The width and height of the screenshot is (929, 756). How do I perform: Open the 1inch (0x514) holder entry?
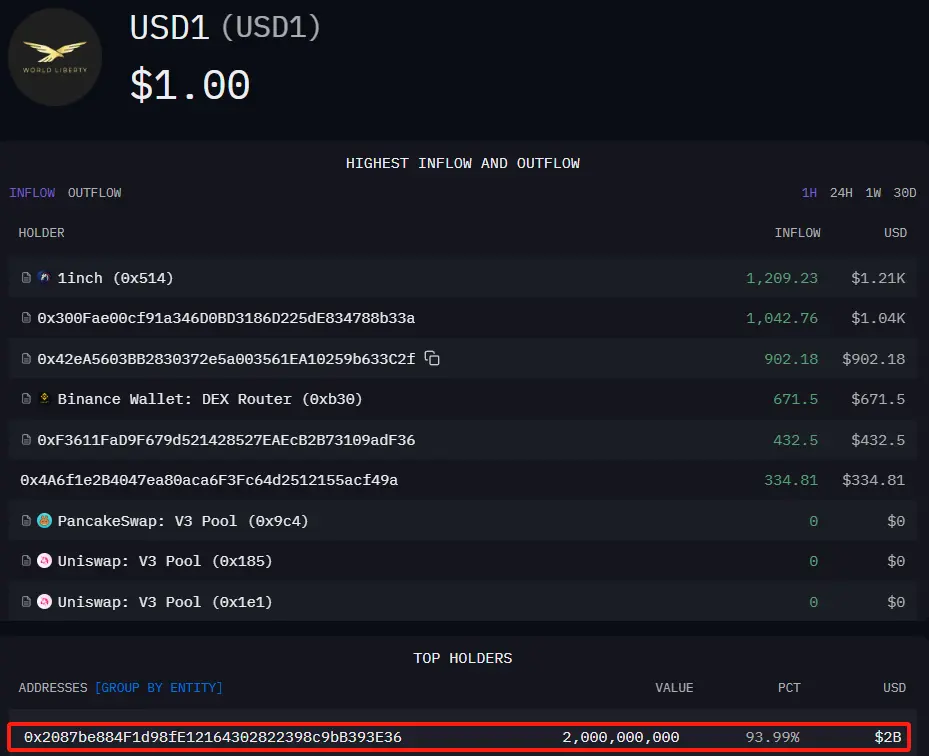(115, 278)
